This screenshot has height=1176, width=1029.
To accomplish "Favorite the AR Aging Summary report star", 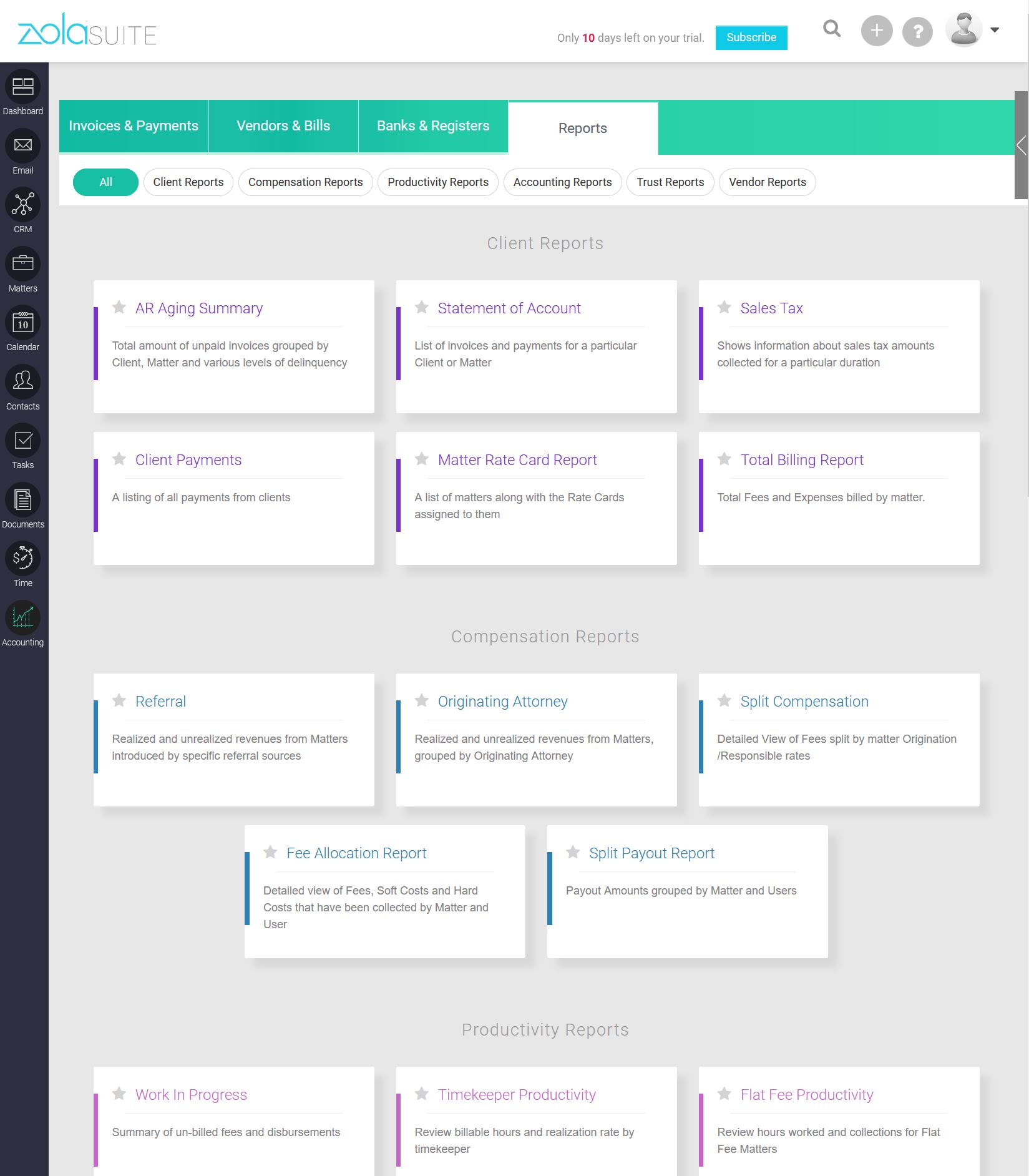I will 119,307.
